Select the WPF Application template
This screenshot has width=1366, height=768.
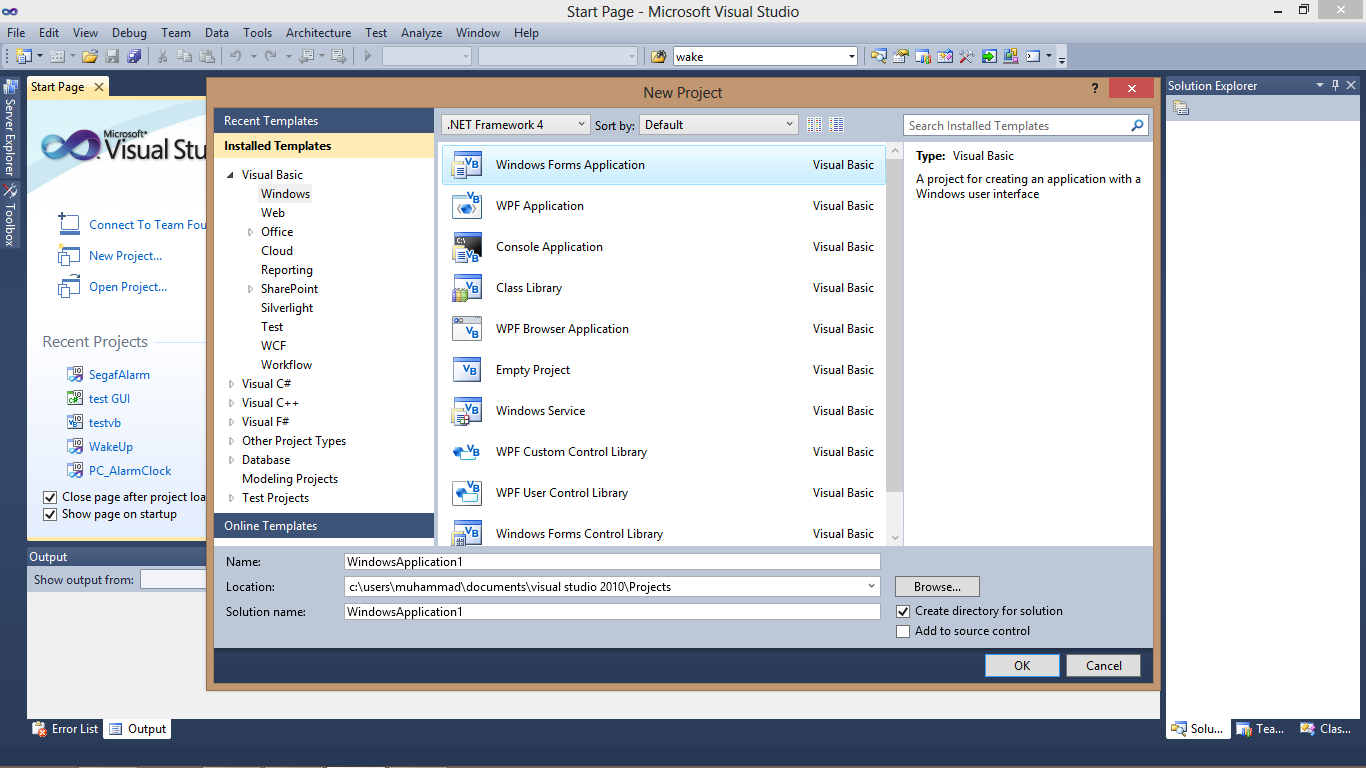[664, 206]
